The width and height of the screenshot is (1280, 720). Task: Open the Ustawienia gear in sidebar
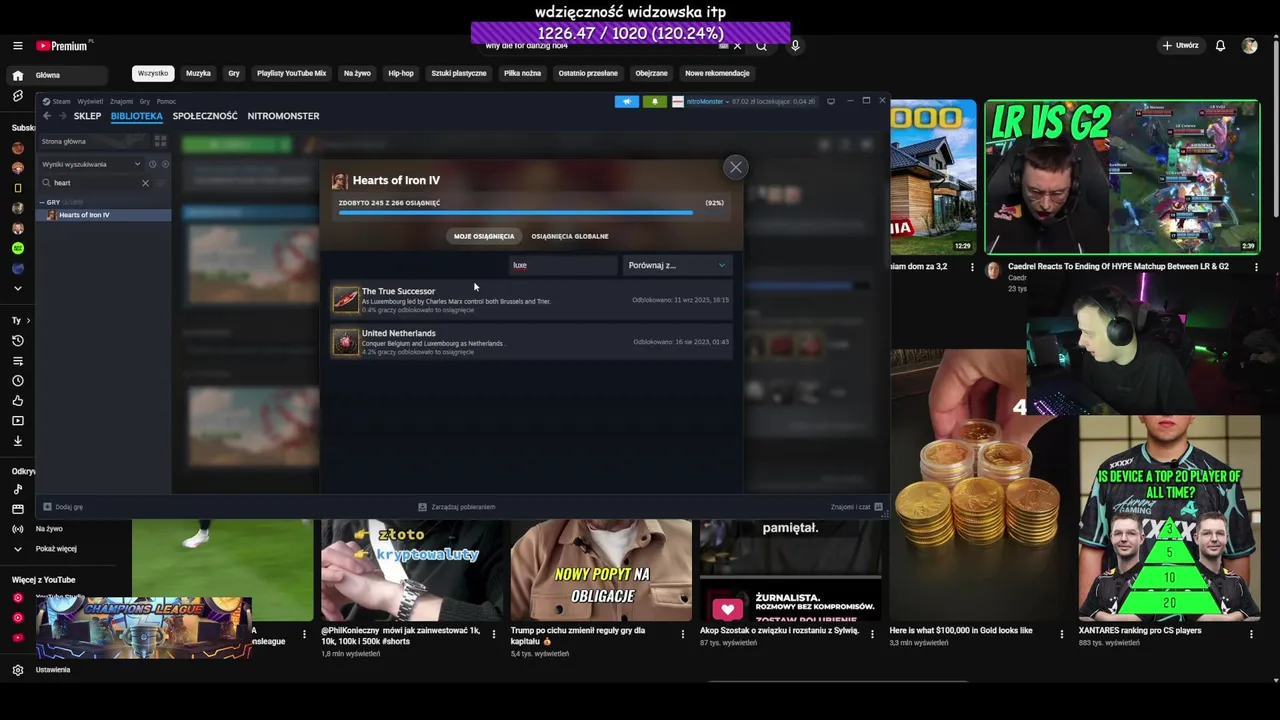(17, 670)
